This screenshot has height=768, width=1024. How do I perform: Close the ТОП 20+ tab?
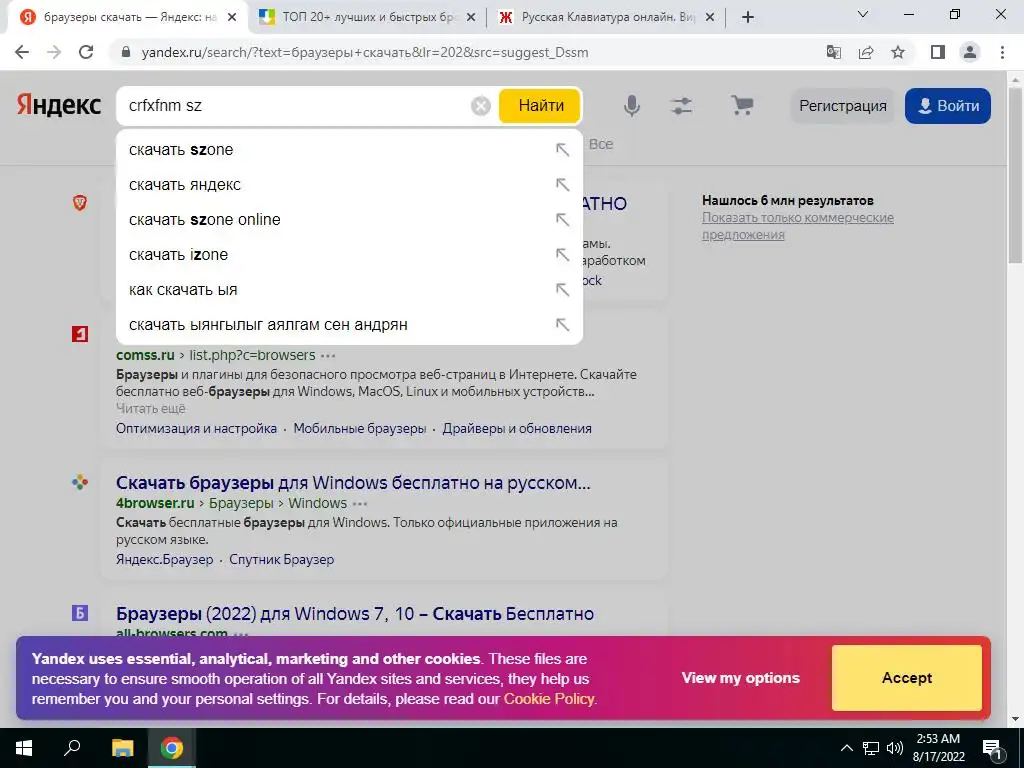tap(472, 17)
